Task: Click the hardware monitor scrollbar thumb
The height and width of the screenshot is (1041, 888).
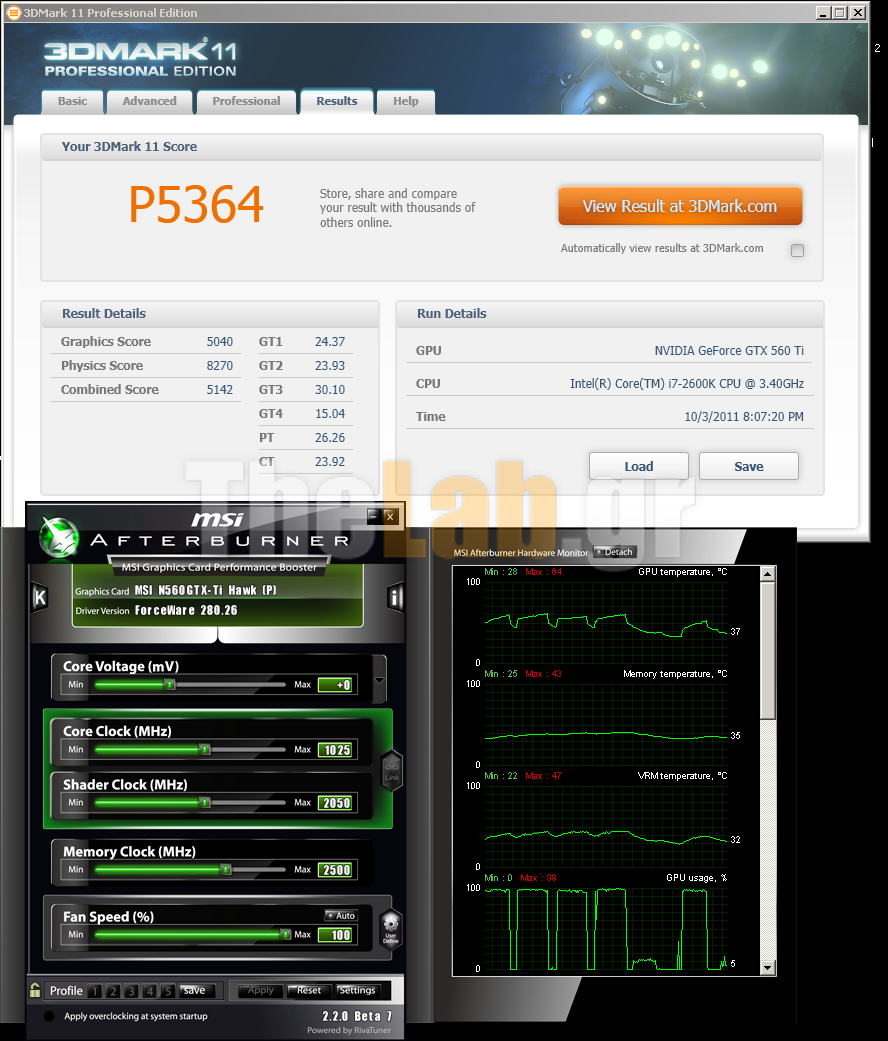Action: [768, 651]
